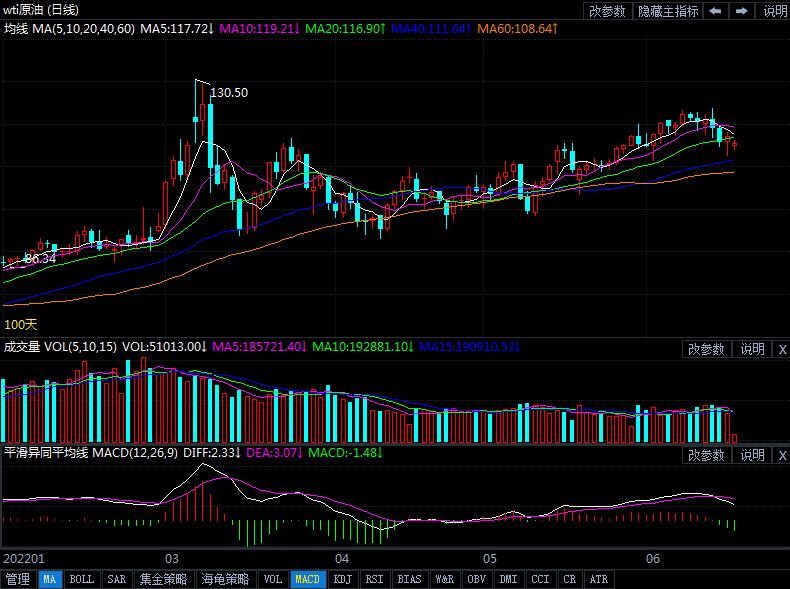Close the MACD panel with X
Viewport: 790px width, 589px height.
[781, 455]
